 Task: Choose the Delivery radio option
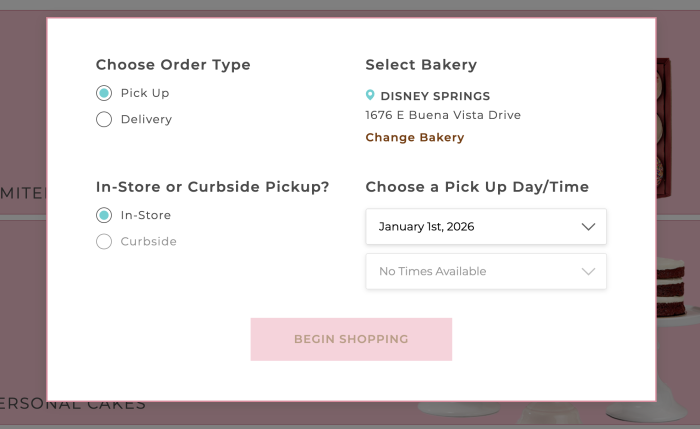104,120
